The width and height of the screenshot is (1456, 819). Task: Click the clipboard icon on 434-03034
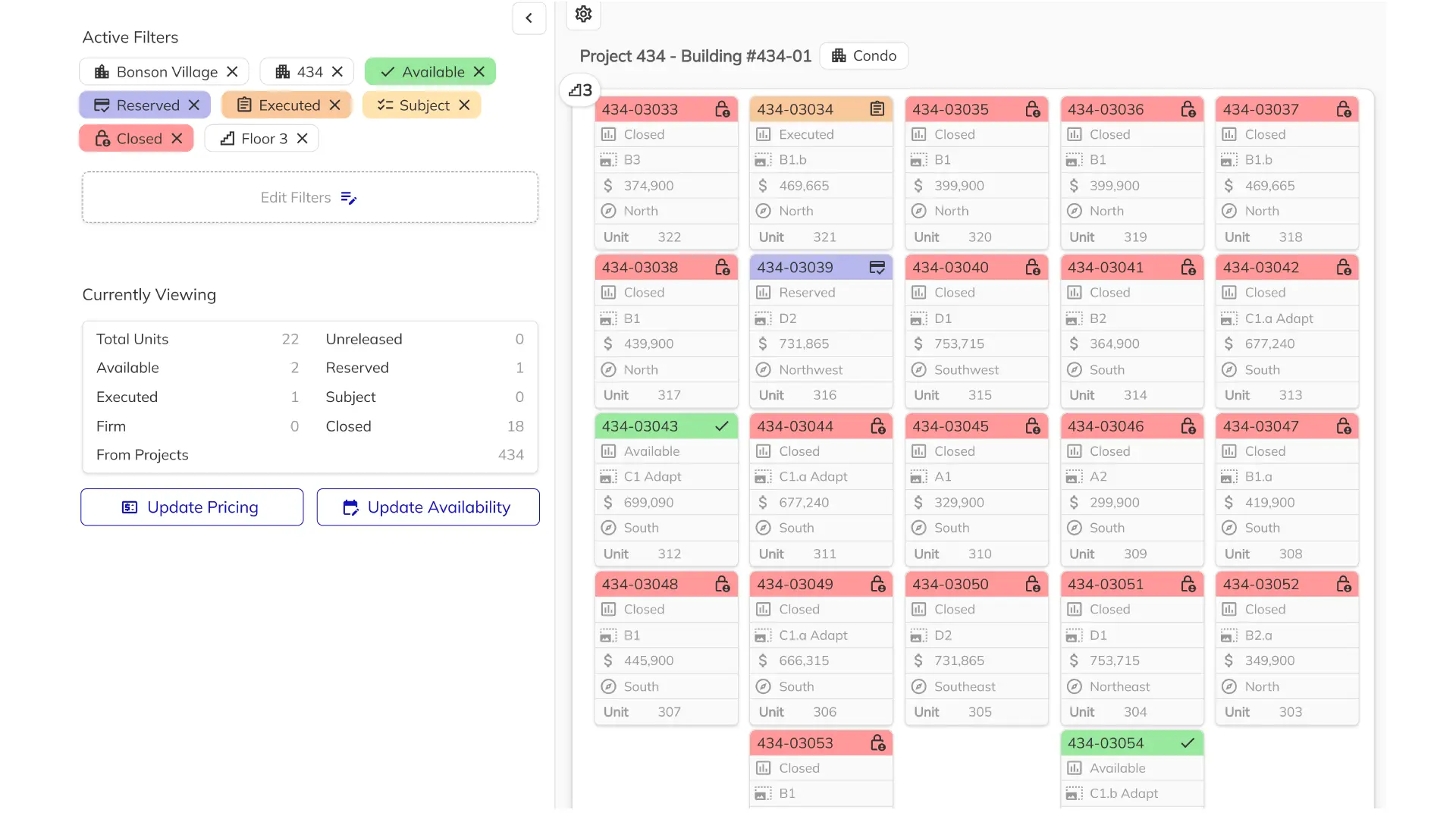click(877, 109)
